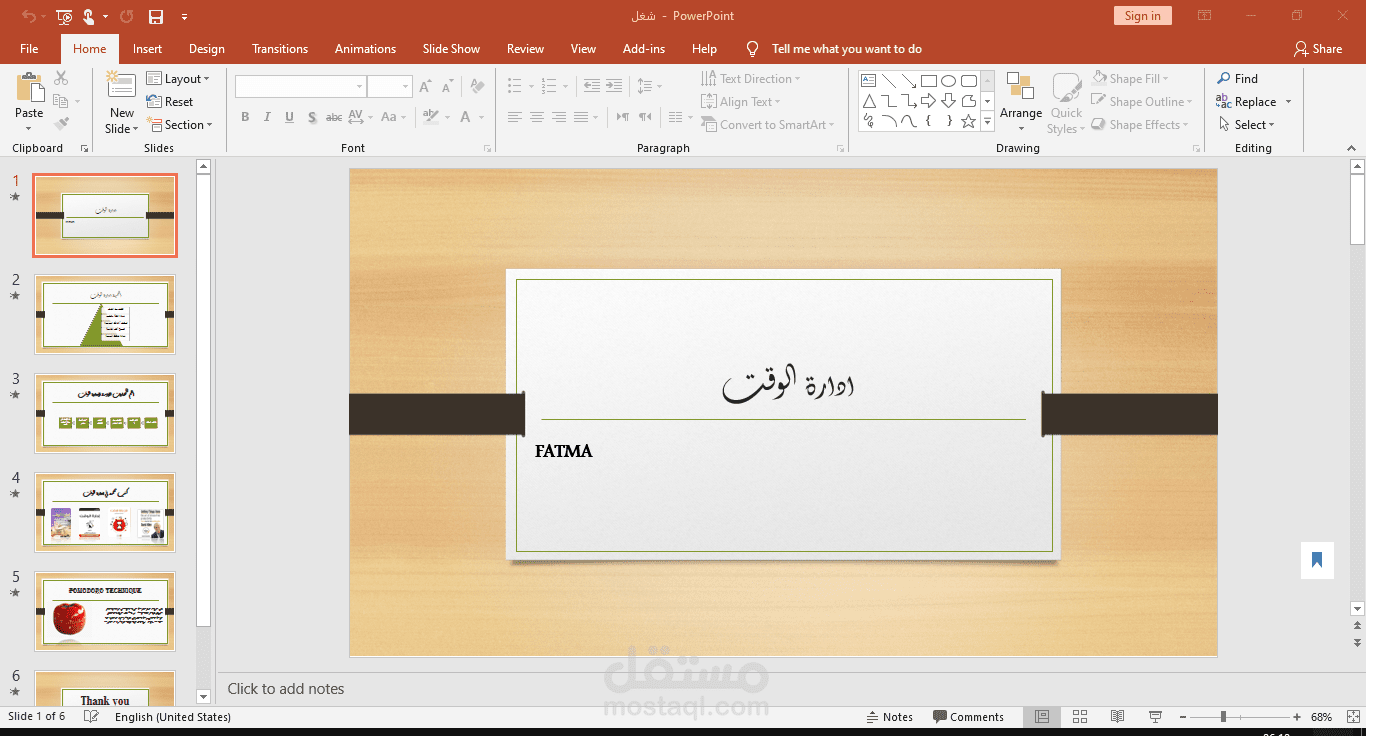Image resolution: width=1374 pixels, height=736 pixels.
Task: Open Comments pane from status bar
Action: 968,717
